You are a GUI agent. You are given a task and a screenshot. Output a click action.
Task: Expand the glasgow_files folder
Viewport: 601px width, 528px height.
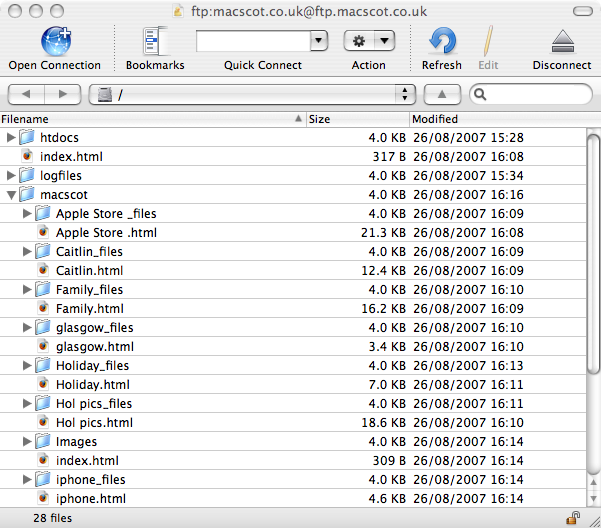pyautogui.click(x=27, y=327)
